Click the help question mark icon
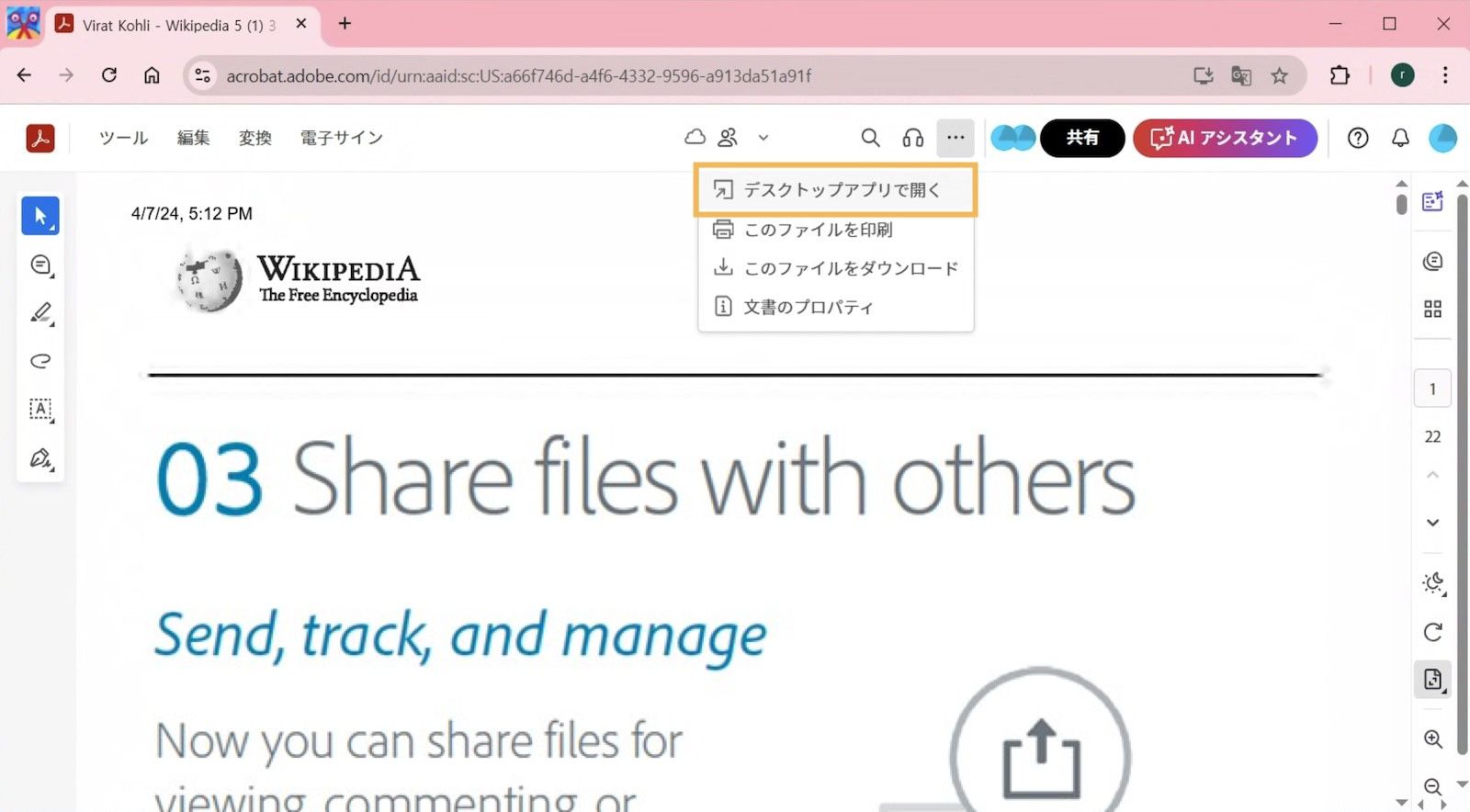This screenshot has width=1470, height=812. click(1358, 138)
